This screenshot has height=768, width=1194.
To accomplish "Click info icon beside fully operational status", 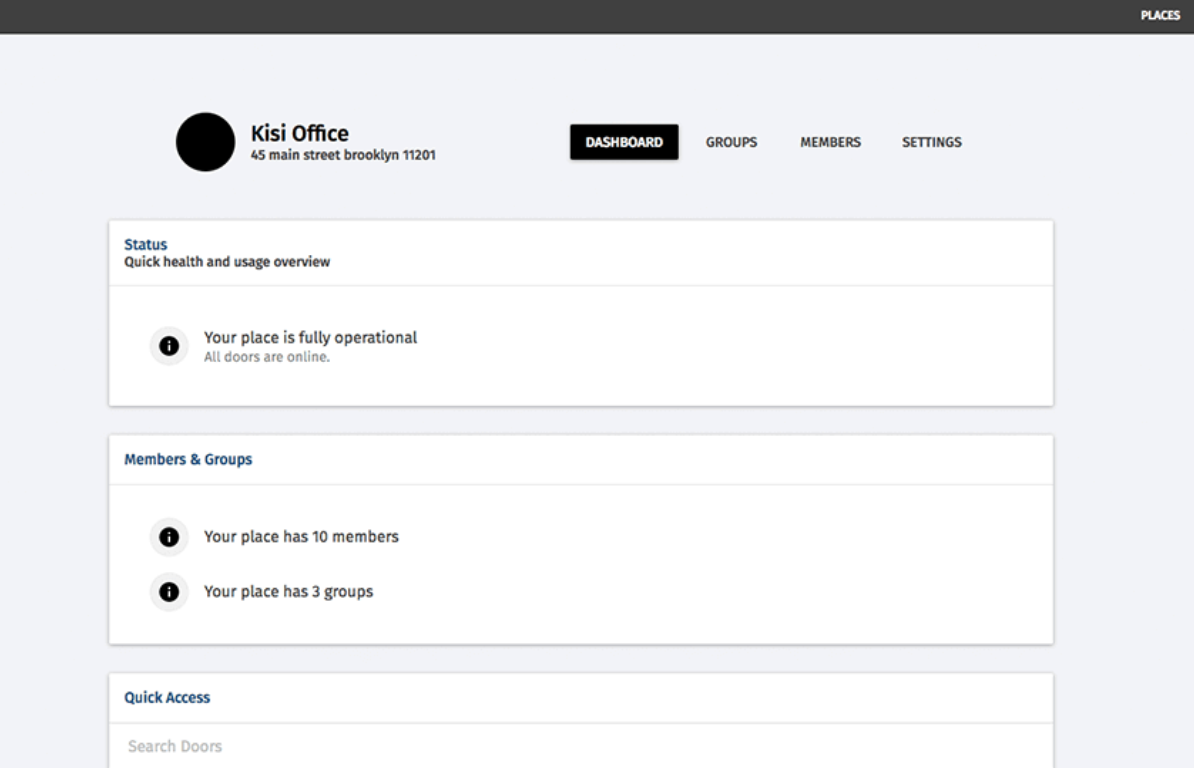I will [169, 346].
